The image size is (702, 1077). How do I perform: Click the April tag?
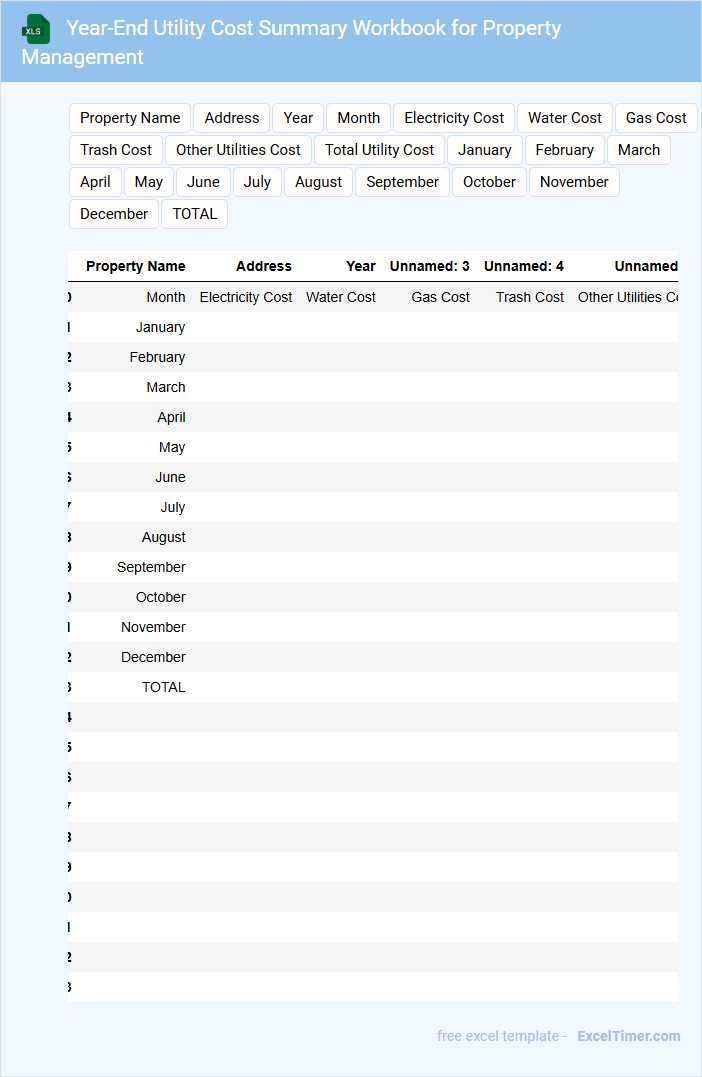tap(95, 182)
